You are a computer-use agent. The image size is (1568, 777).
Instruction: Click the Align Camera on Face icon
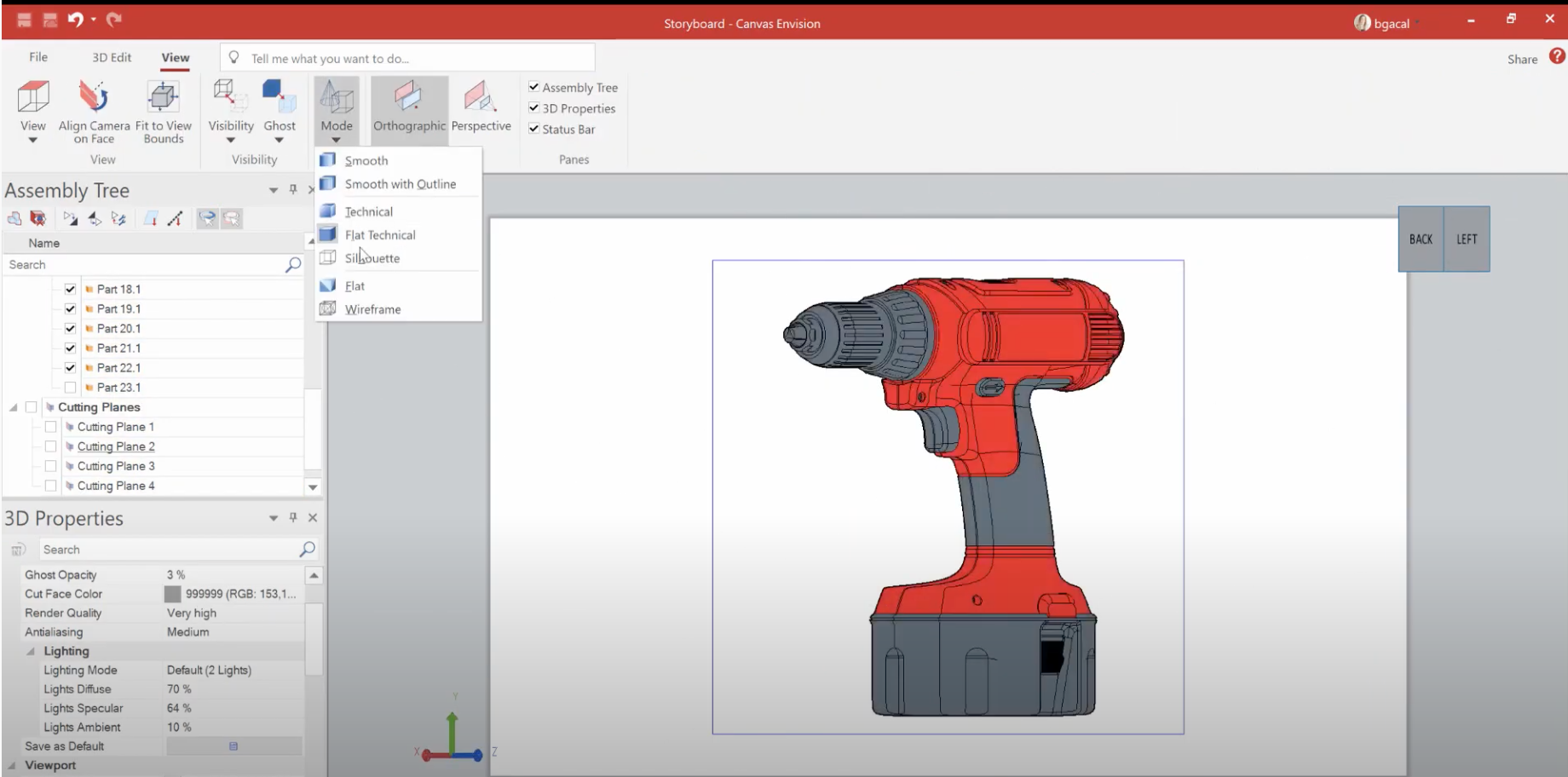(x=94, y=97)
